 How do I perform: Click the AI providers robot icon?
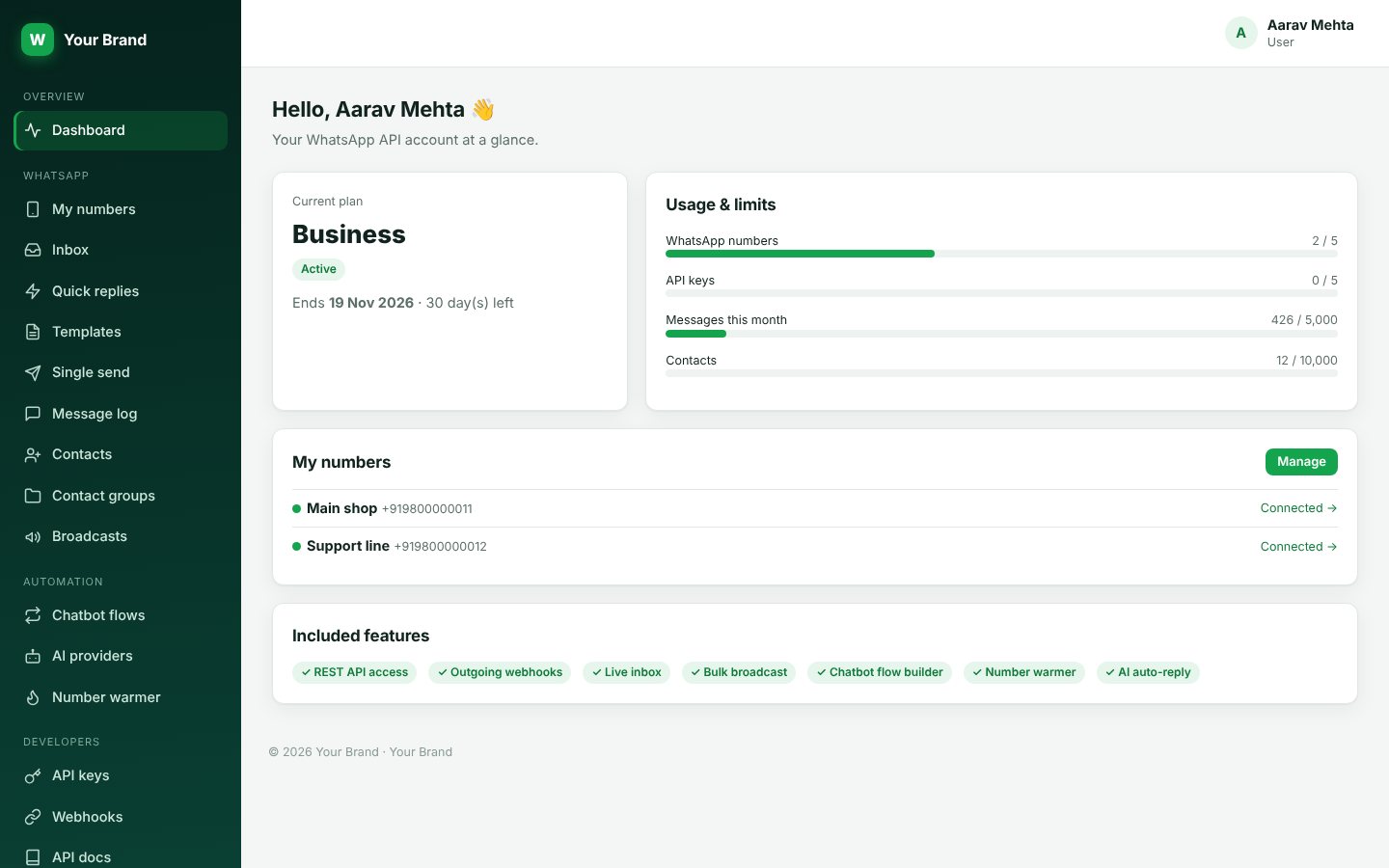pyautogui.click(x=33, y=656)
